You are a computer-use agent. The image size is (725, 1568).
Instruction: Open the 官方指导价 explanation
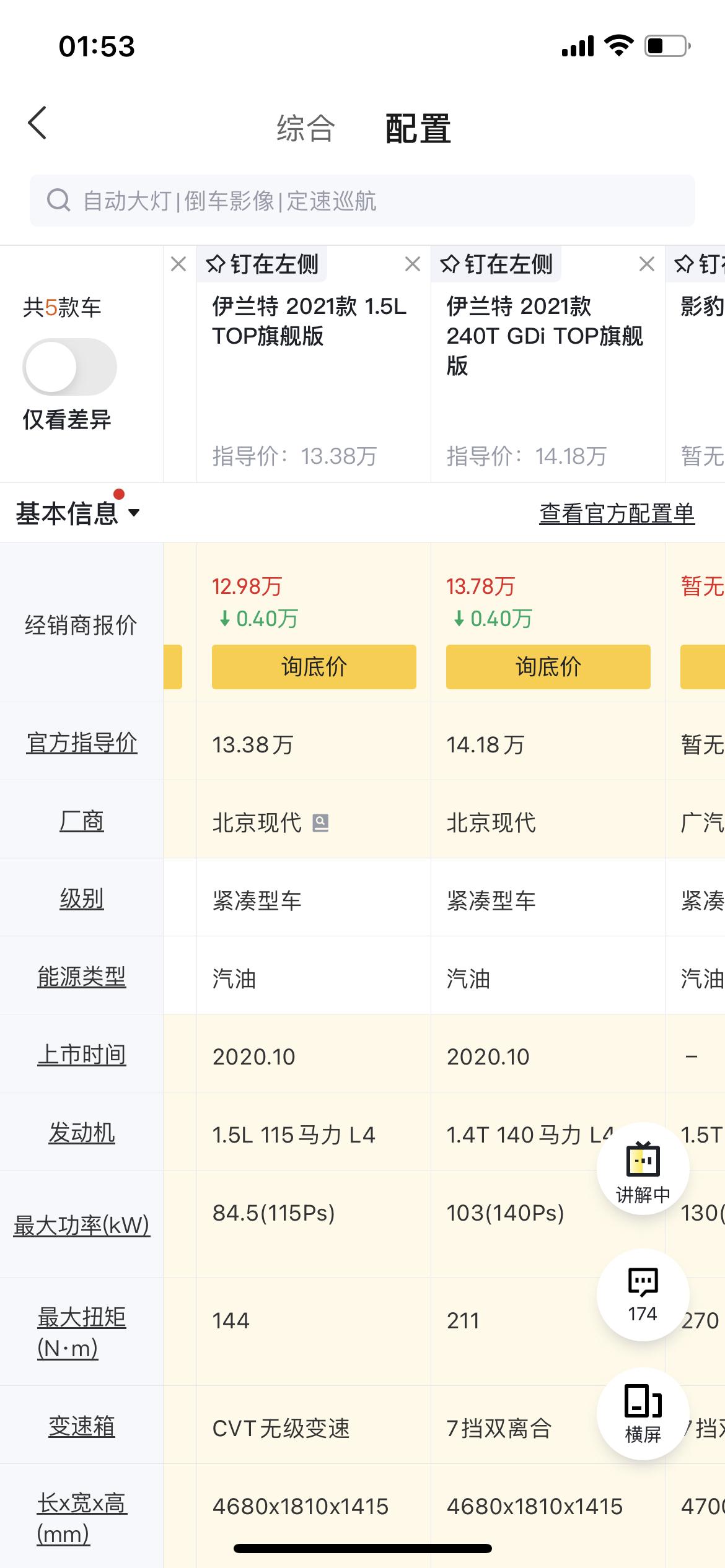click(x=82, y=743)
